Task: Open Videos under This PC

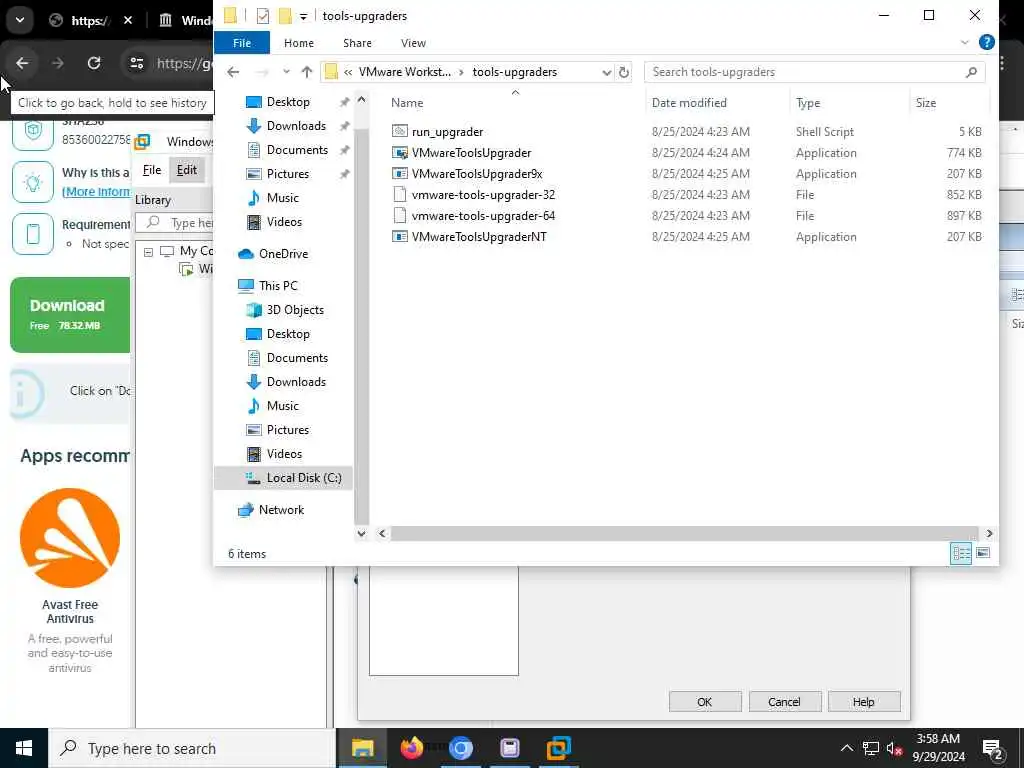Action: click(284, 454)
